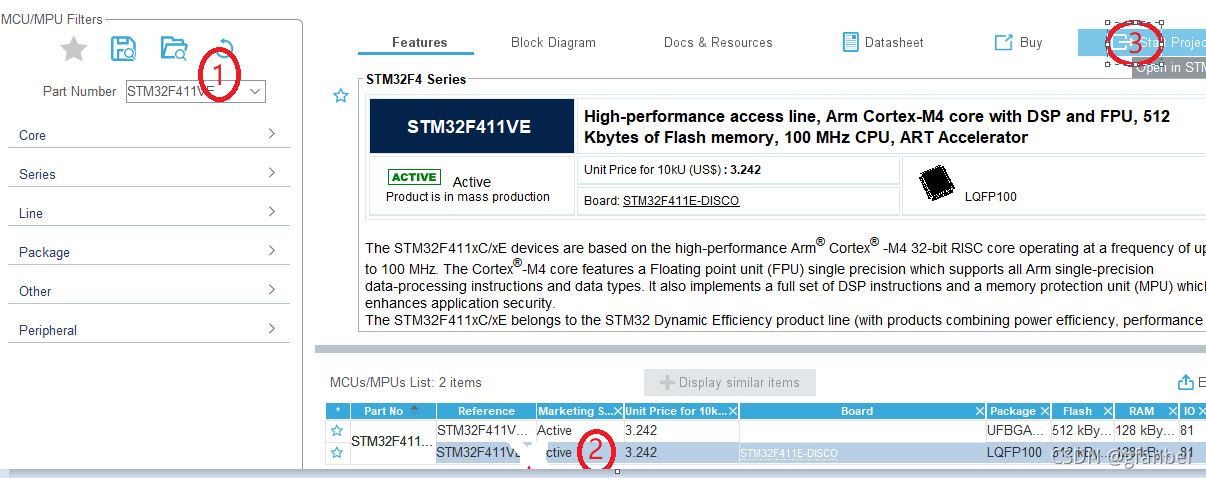Remove the Flash column with its X
This screenshot has height=478, width=1206.
(1107, 411)
